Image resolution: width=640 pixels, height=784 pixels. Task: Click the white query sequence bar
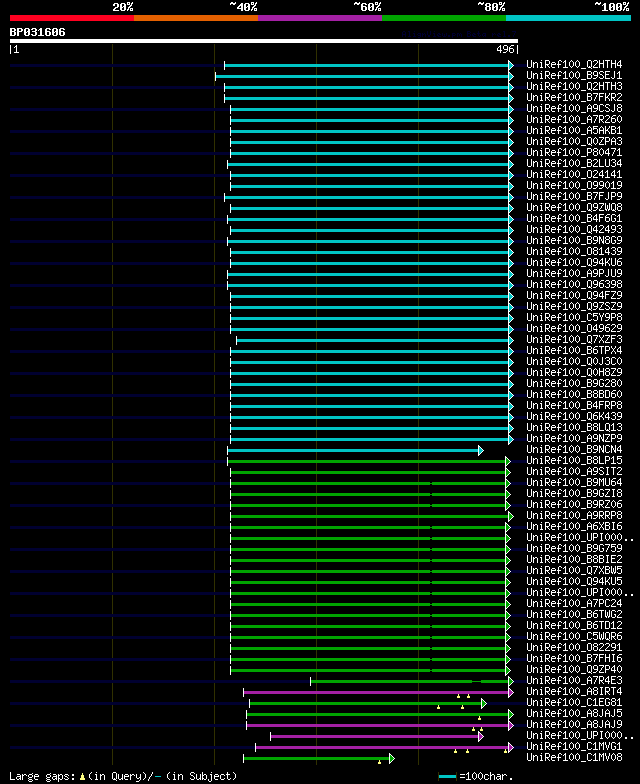pos(264,41)
